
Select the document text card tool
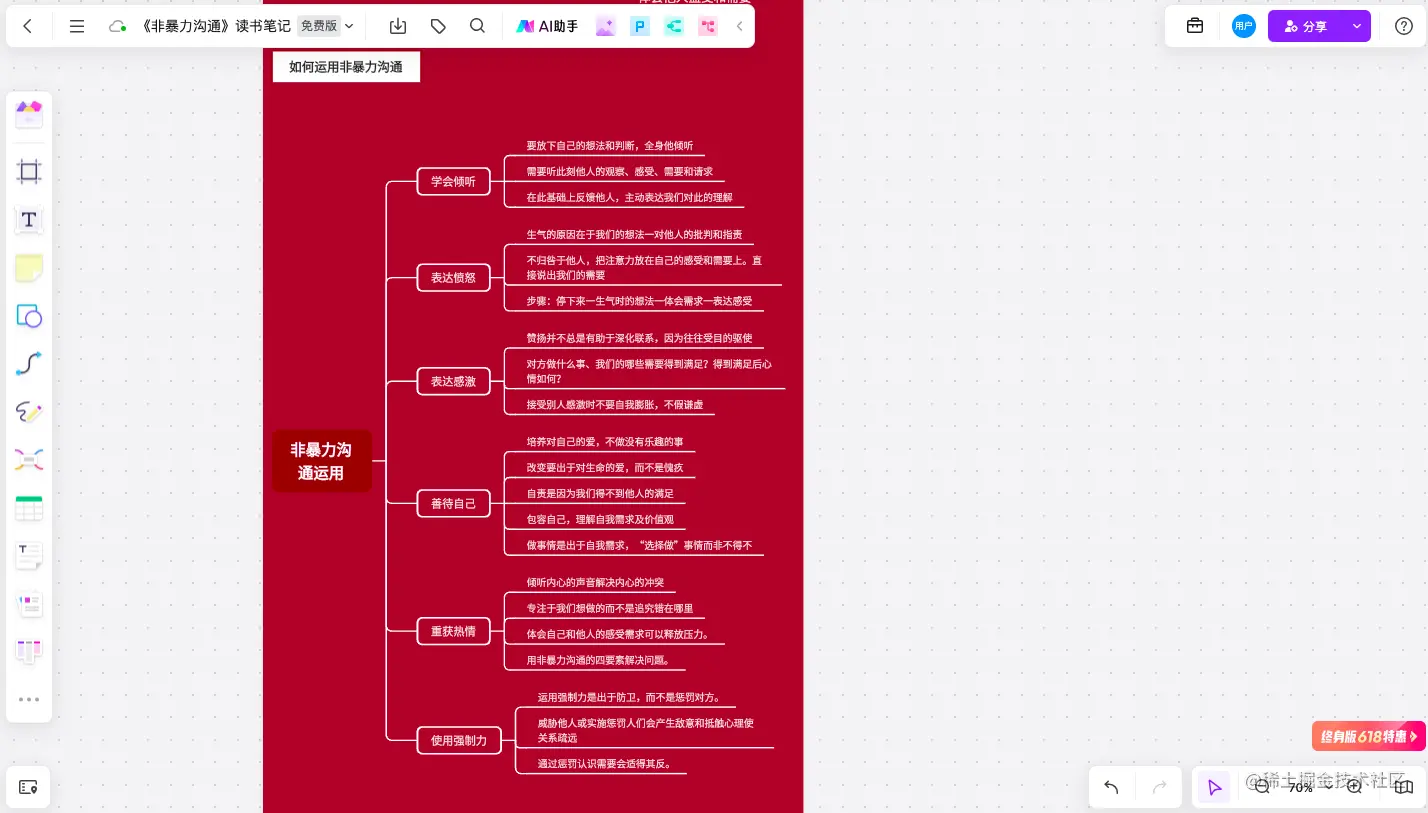click(29, 556)
